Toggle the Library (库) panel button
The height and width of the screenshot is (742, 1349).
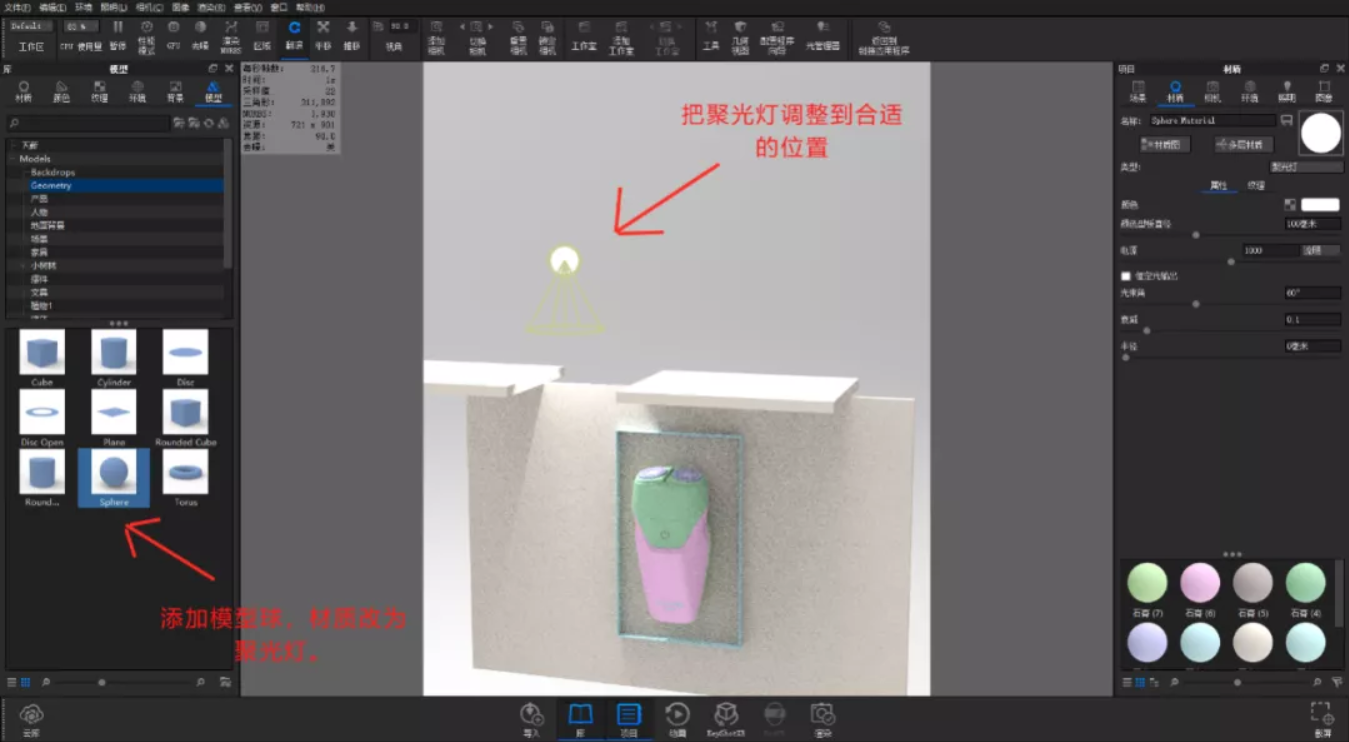[580, 719]
